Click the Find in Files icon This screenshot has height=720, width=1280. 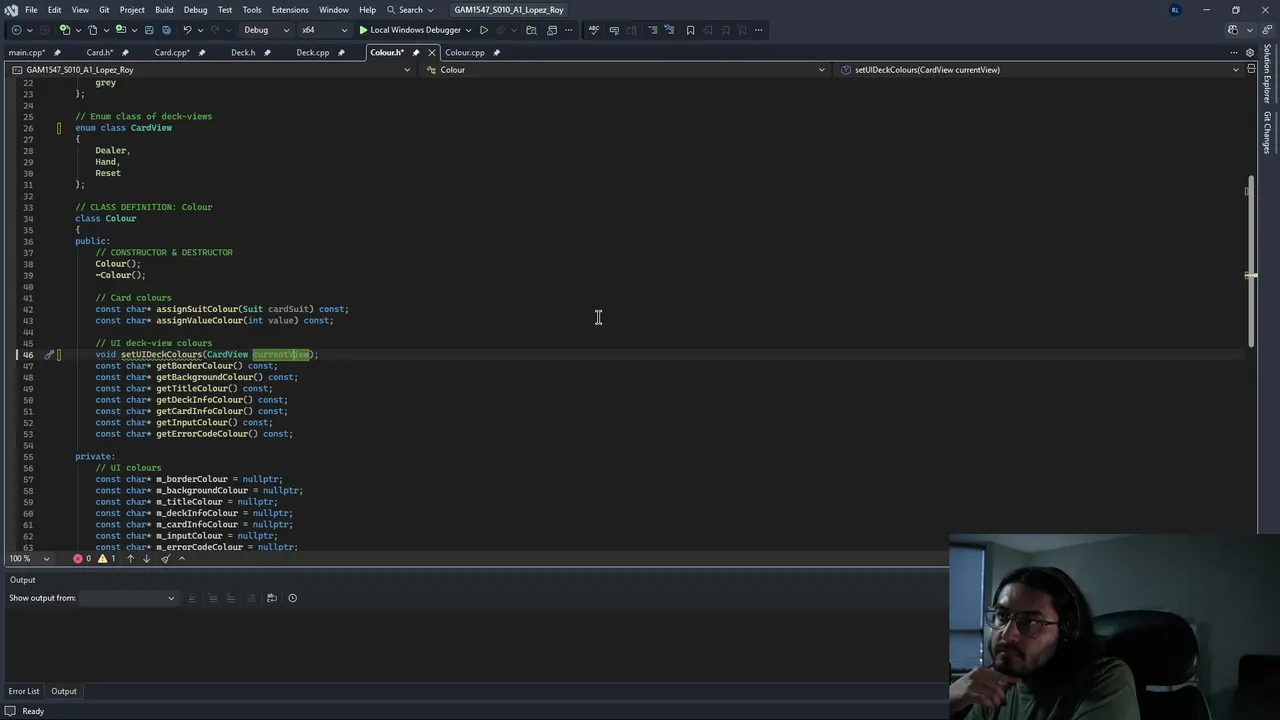[x=531, y=30]
